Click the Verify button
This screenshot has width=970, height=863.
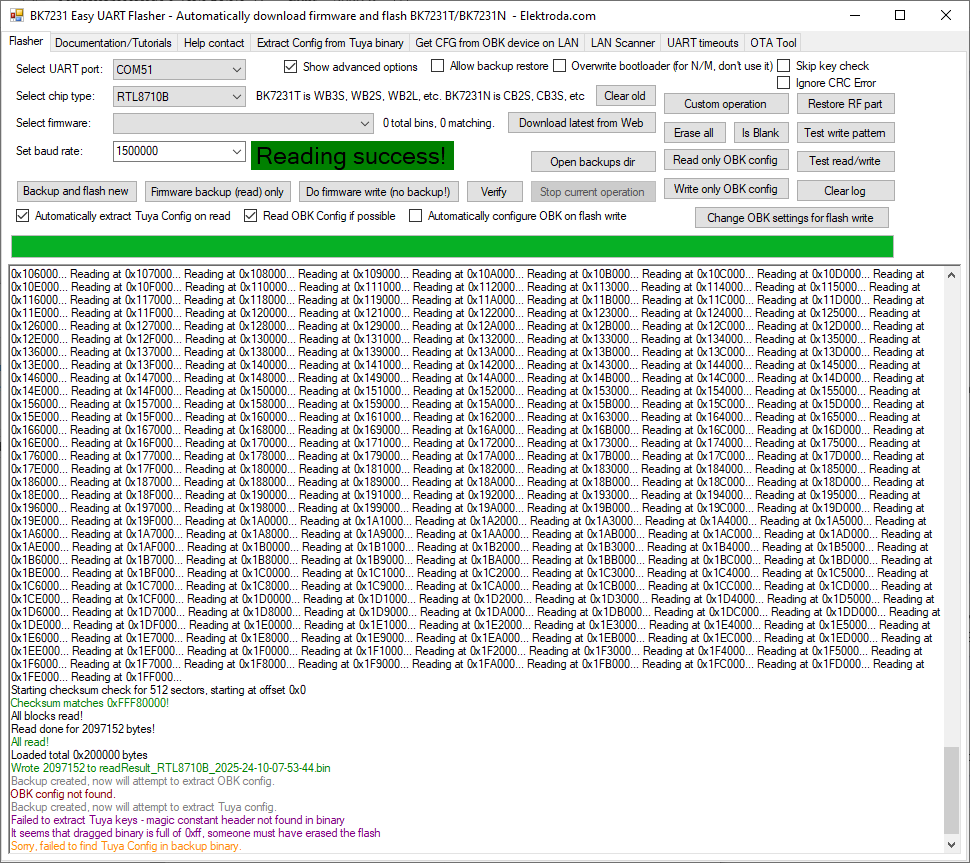tap(494, 192)
